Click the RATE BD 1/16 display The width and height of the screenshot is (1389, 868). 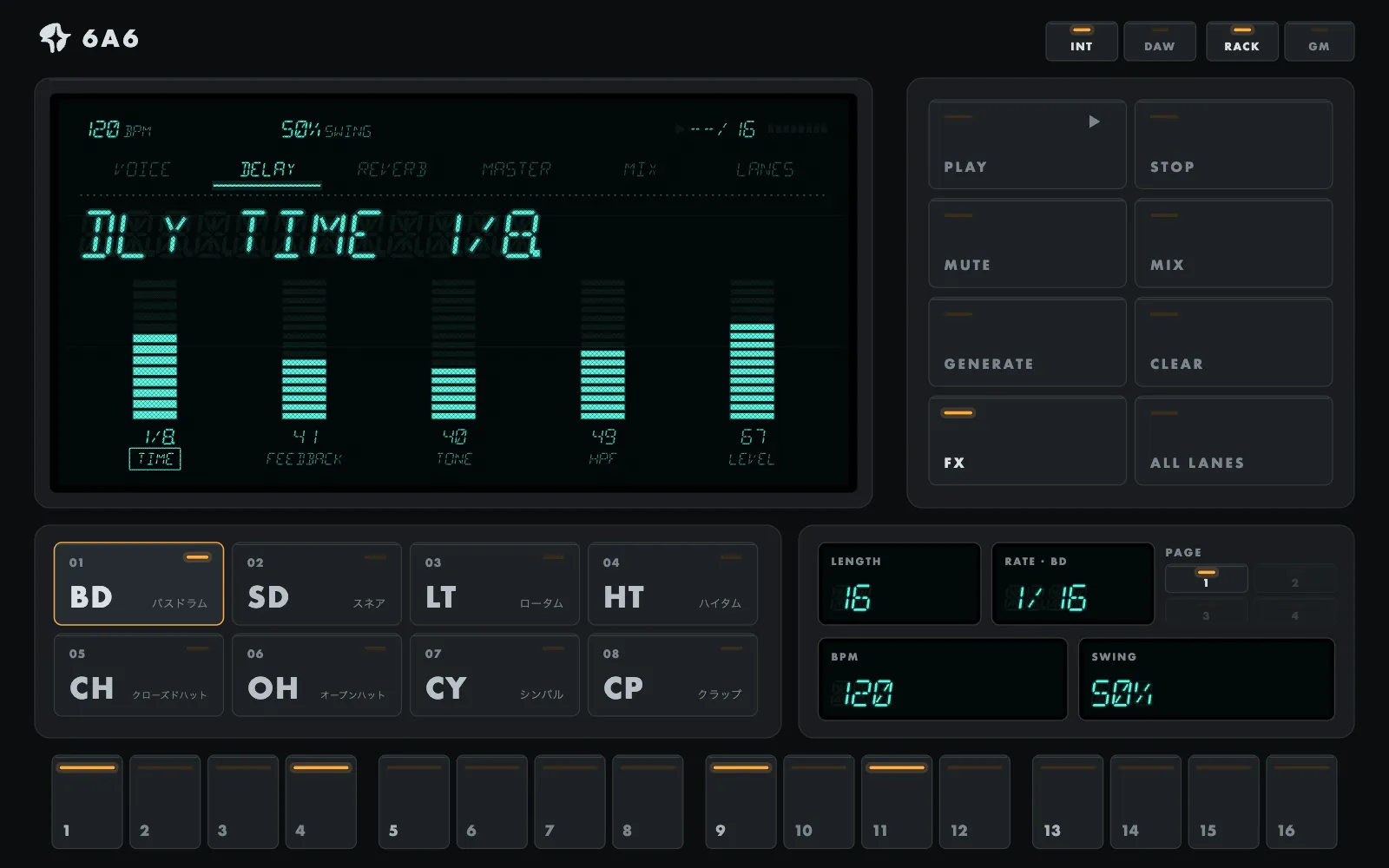[1073, 584]
